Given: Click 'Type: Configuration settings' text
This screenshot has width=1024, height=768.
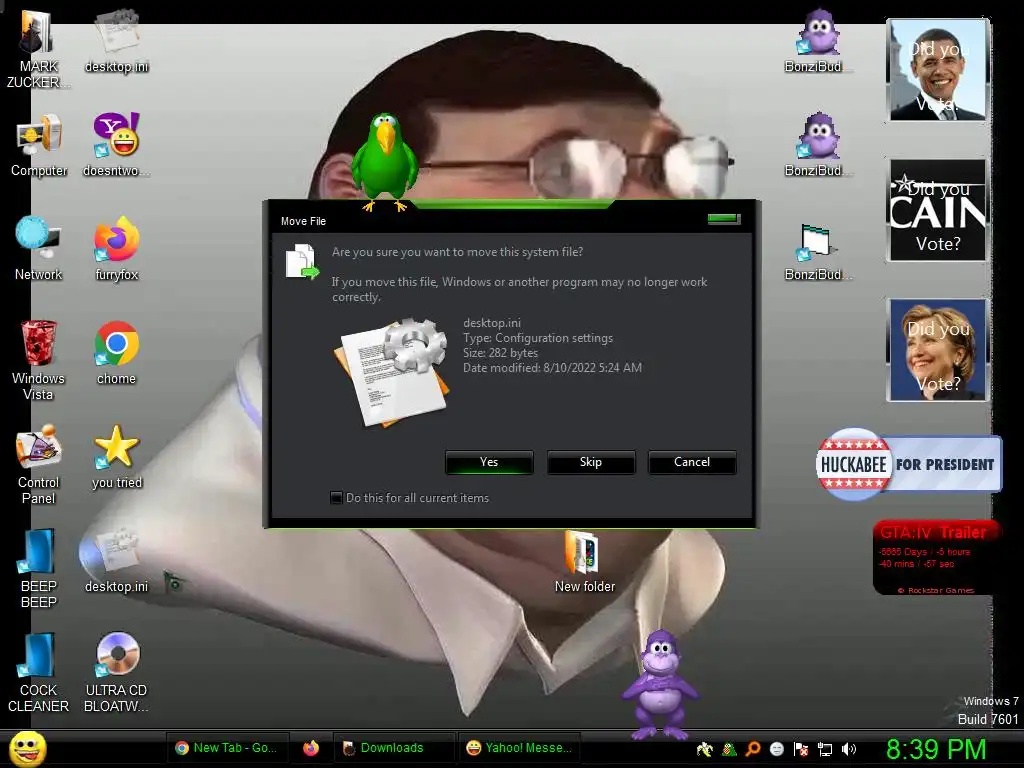Looking at the screenshot, I should [538, 338].
